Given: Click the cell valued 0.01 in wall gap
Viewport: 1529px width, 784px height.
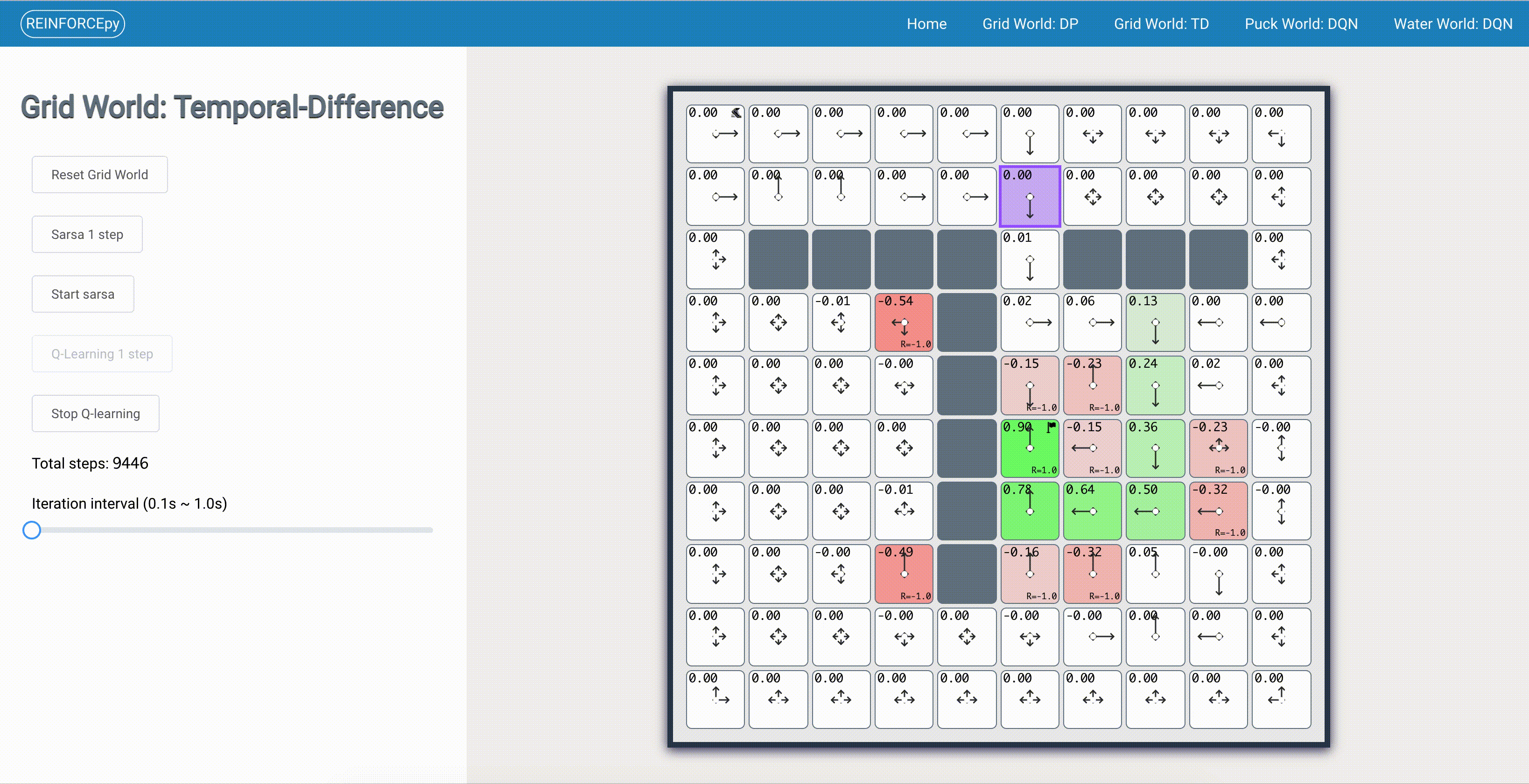Looking at the screenshot, I should (x=1029, y=259).
